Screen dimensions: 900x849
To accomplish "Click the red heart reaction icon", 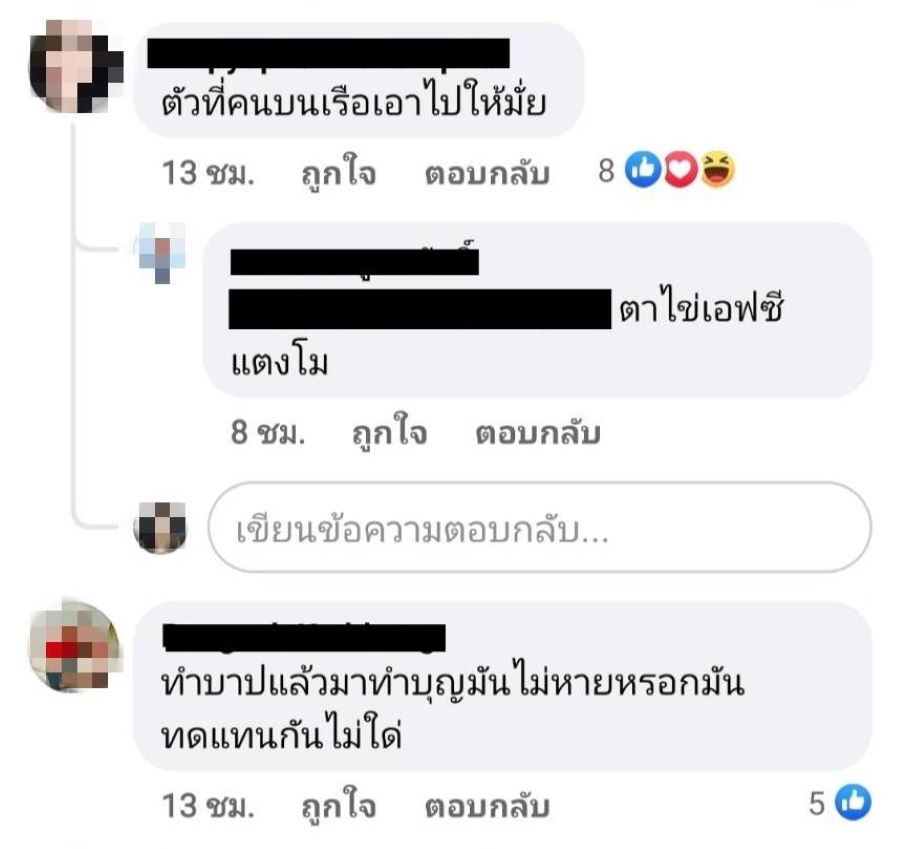I will pos(681,170).
